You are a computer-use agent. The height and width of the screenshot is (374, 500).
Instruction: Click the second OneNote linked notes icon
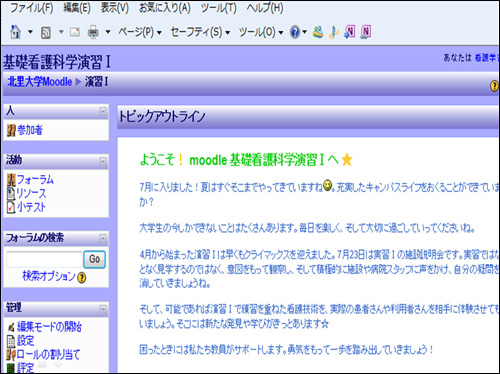coord(366,32)
